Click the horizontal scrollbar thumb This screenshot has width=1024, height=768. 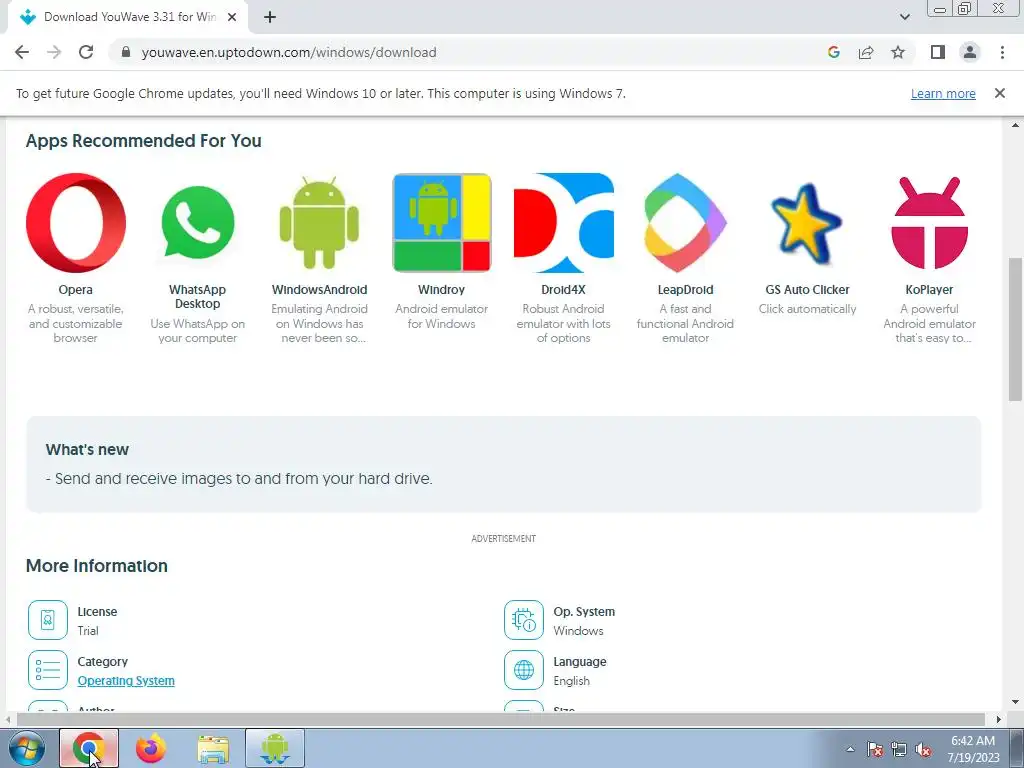(x=501, y=719)
